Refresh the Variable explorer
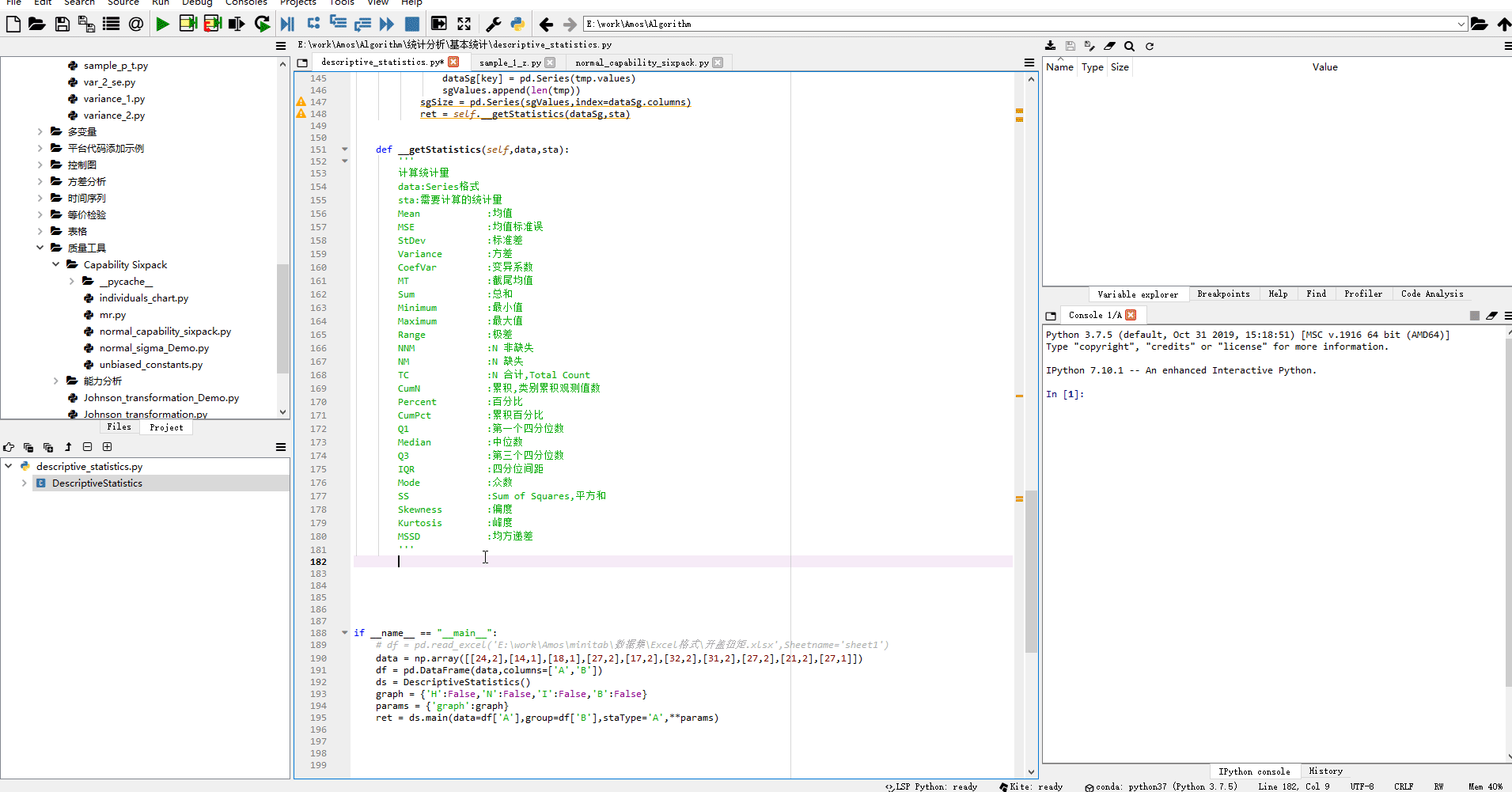Viewport: 1512px width, 792px height. click(1150, 46)
